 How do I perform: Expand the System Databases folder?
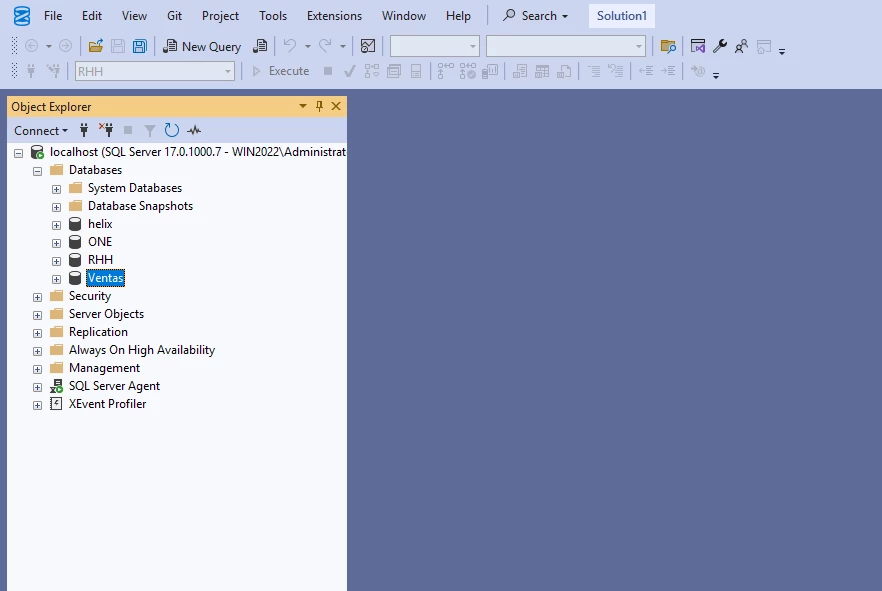click(56, 189)
